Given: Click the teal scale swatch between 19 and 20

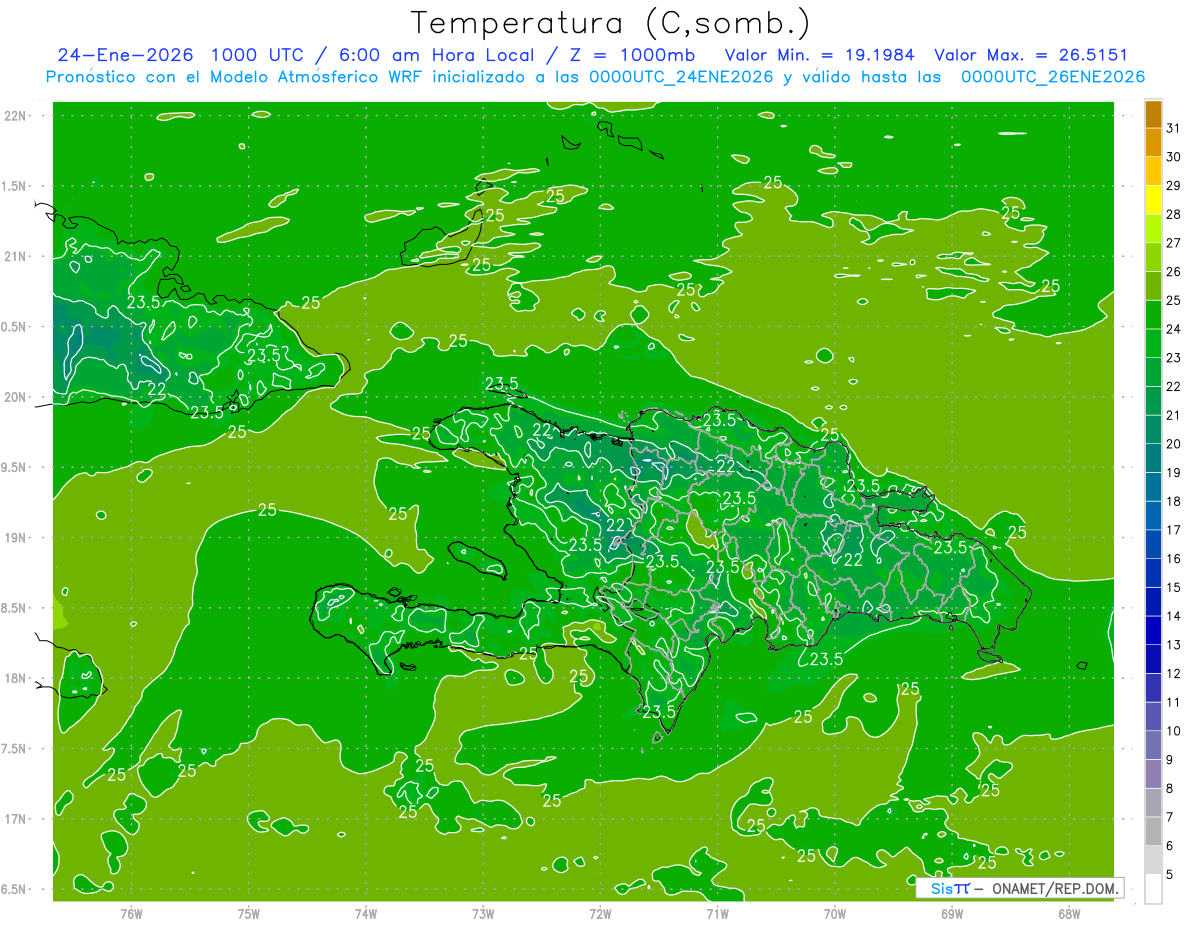Looking at the screenshot, I should coord(1153,459).
